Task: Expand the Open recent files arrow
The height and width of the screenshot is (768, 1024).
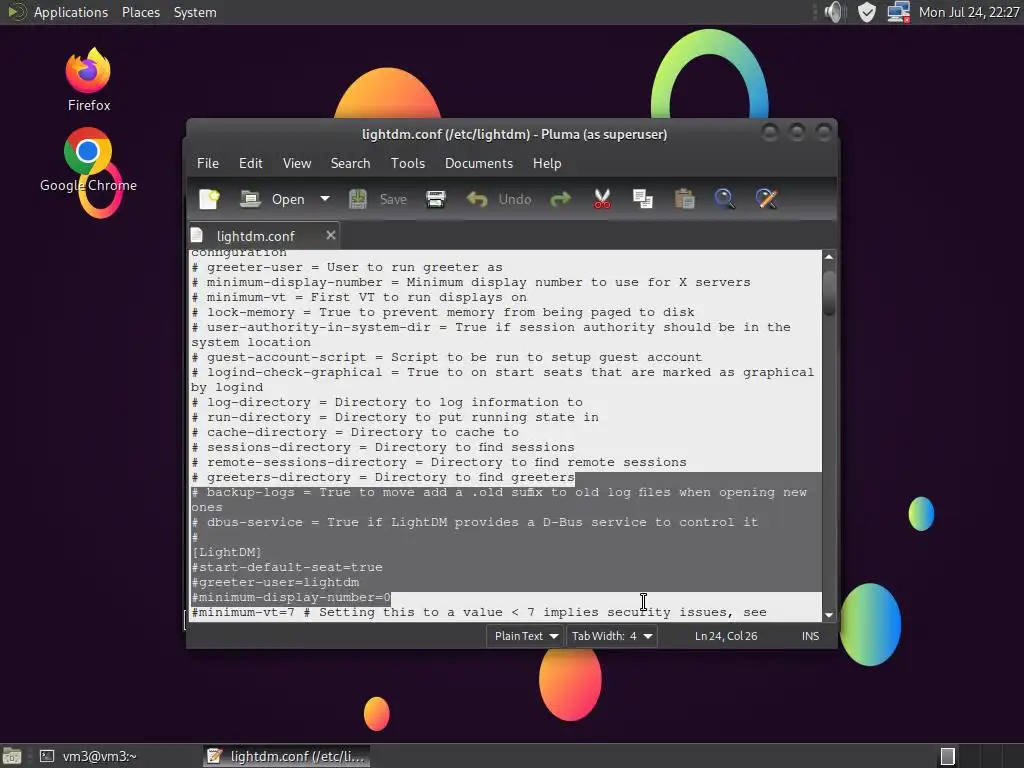Action: [x=325, y=199]
